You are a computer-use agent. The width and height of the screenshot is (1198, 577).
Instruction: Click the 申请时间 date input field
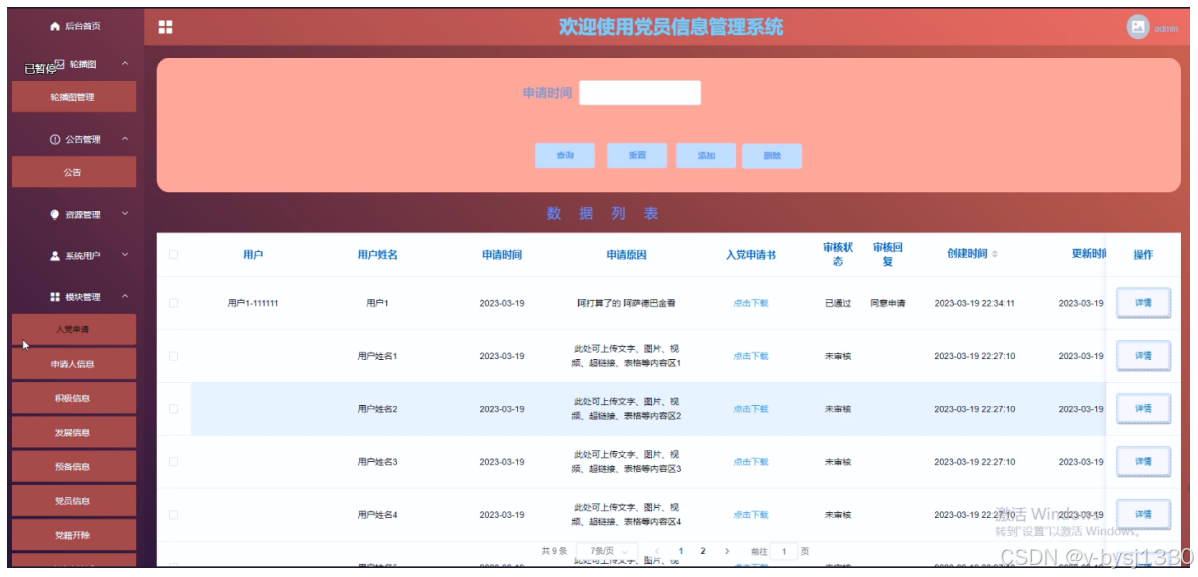pos(639,92)
